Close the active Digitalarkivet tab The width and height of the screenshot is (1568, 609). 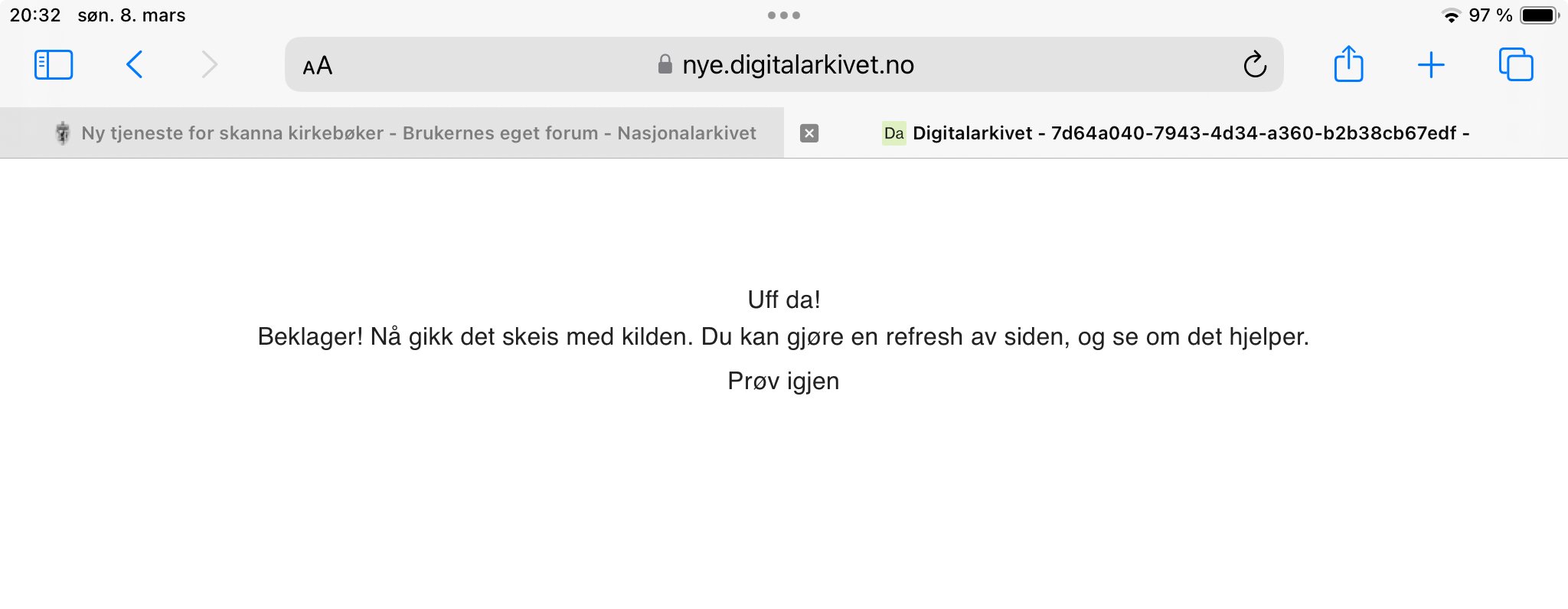pyautogui.click(x=809, y=133)
